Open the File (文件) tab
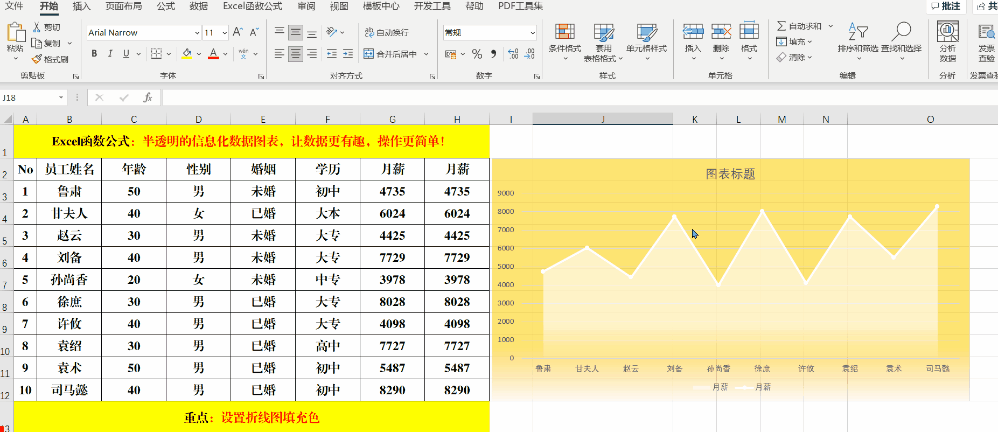The image size is (998, 432). coord(13,6)
